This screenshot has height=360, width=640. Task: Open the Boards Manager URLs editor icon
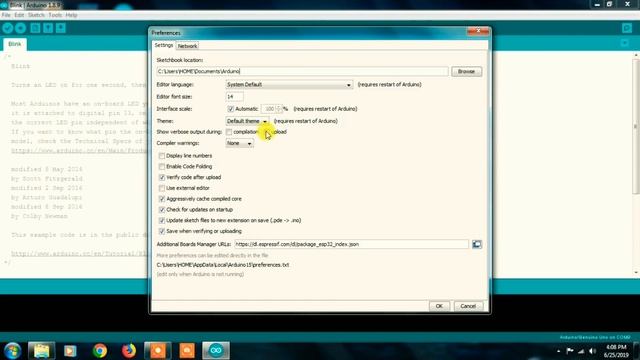[x=477, y=244]
